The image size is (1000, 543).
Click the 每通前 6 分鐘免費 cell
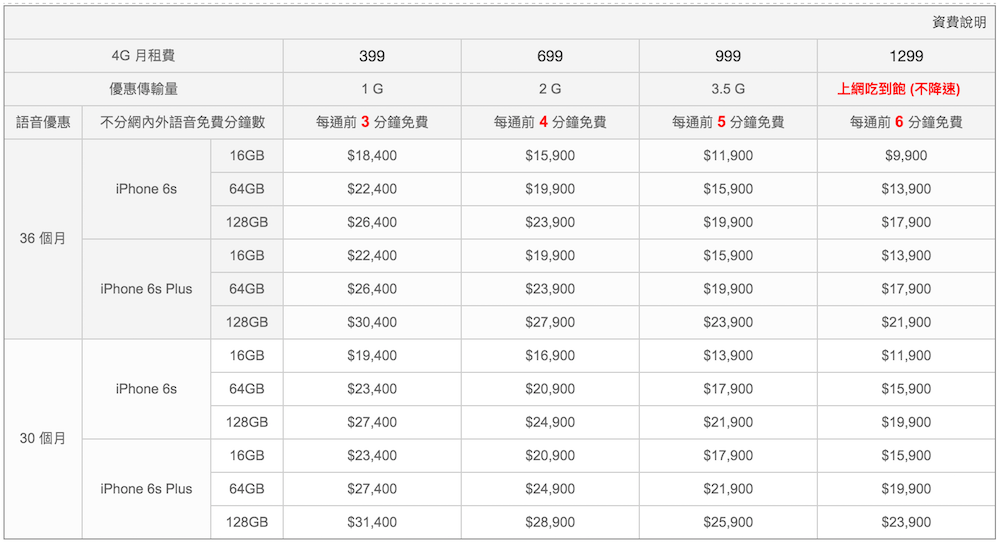(x=906, y=123)
